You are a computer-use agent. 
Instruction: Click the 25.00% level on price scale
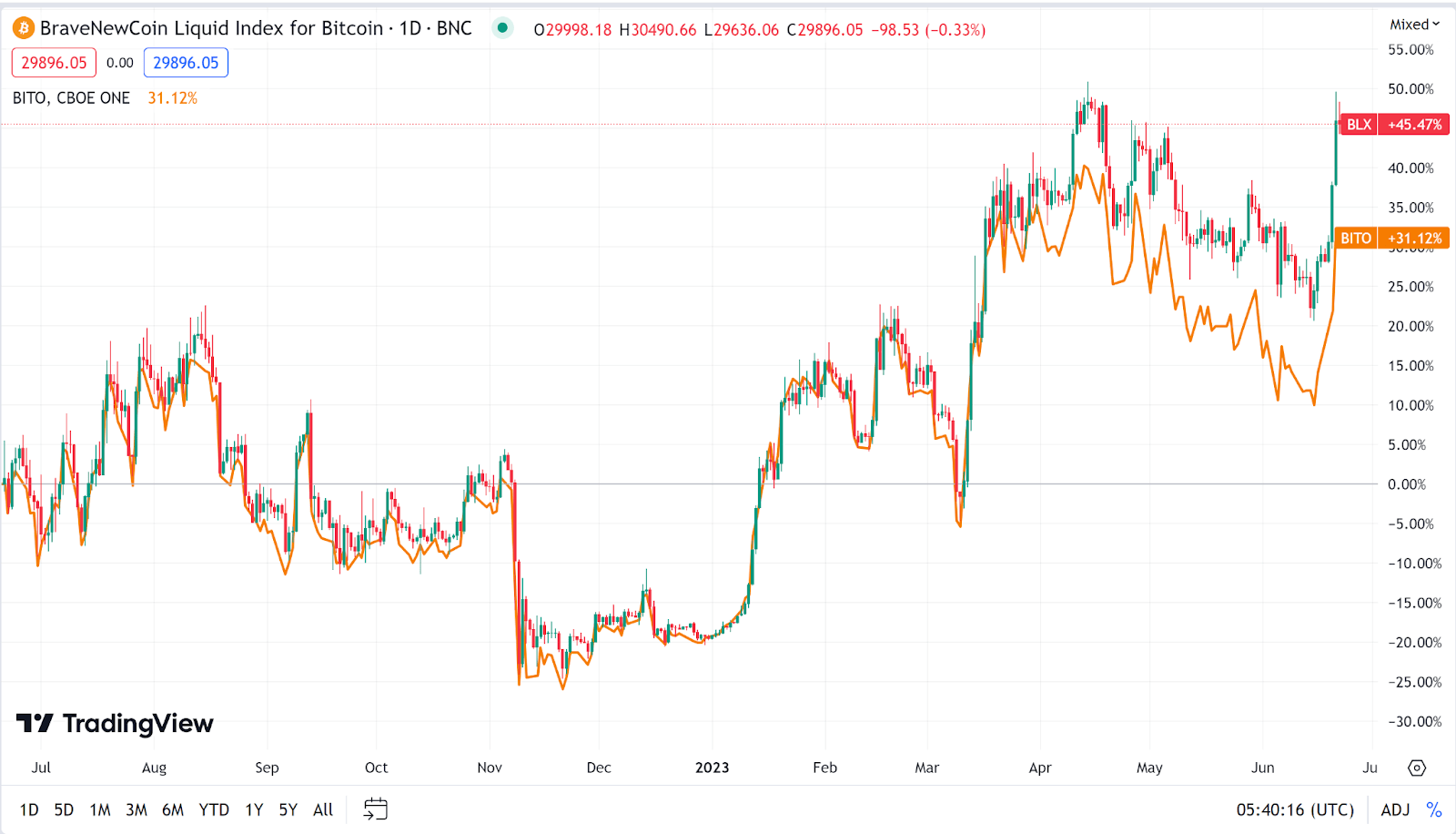pos(1410,287)
